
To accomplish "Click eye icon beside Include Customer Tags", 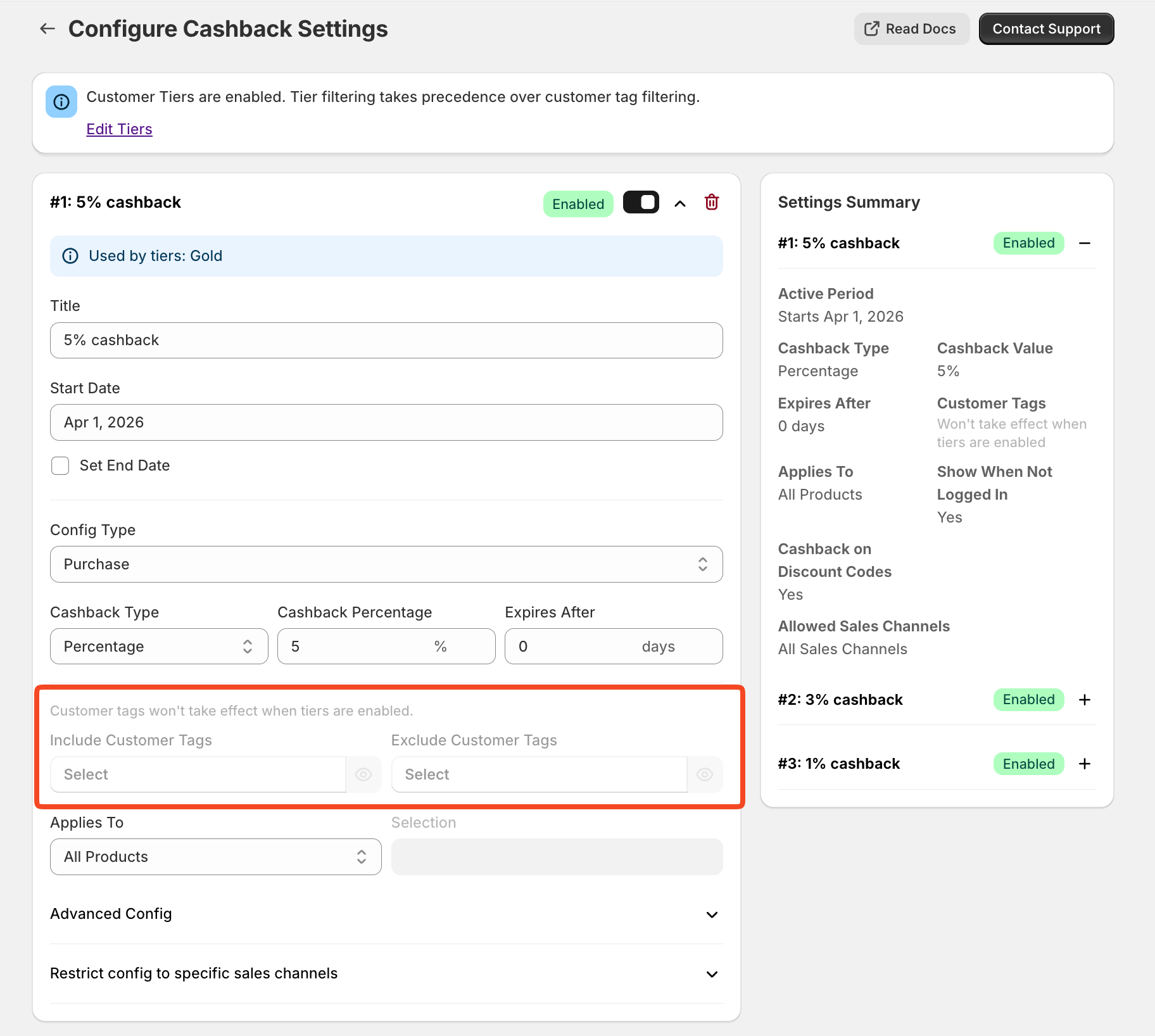I will coord(363,774).
